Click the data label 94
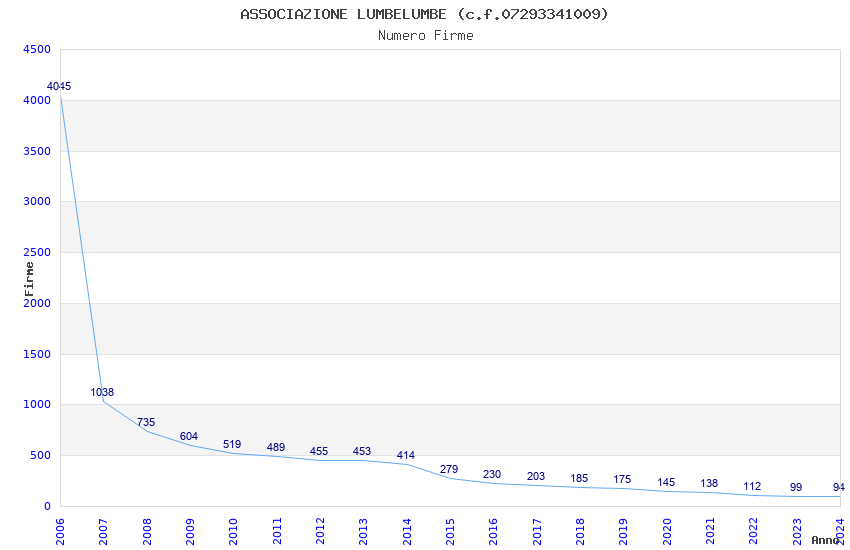The width and height of the screenshot is (850, 550). [839, 487]
